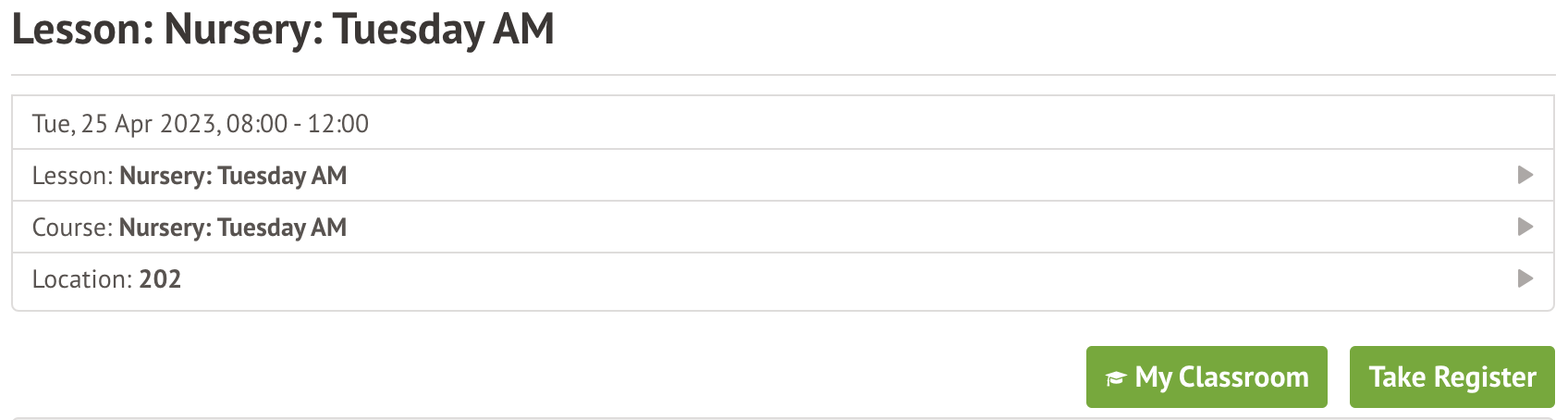
Task: Expand the Lesson row arrow
Action: (x=1525, y=175)
